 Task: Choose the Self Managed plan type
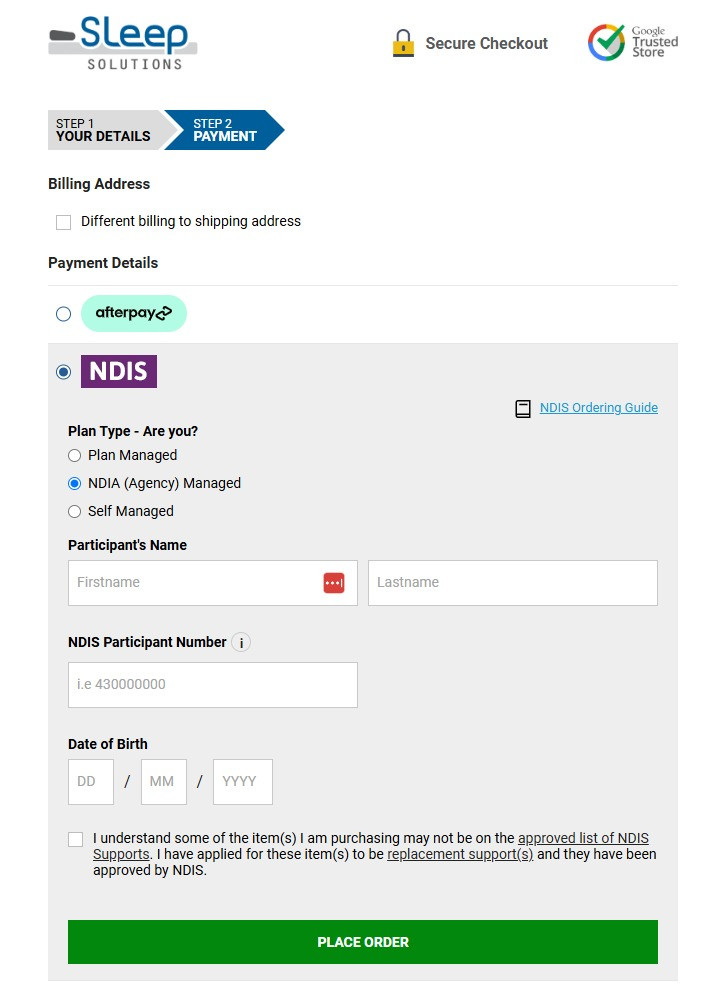point(75,512)
